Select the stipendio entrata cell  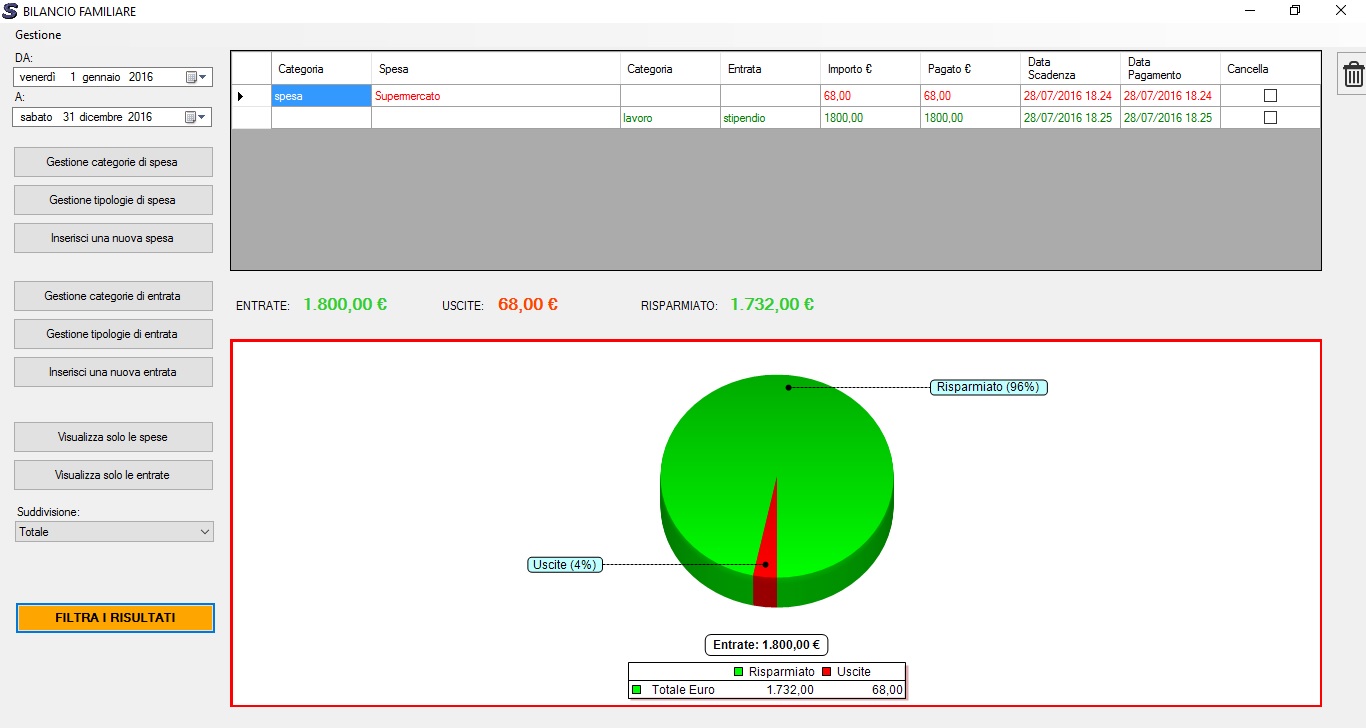pyautogui.click(x=770, y=118)
